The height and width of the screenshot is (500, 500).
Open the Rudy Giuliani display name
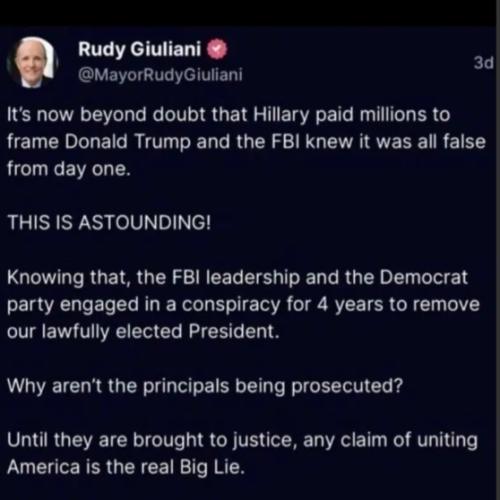tap(140, 49)
